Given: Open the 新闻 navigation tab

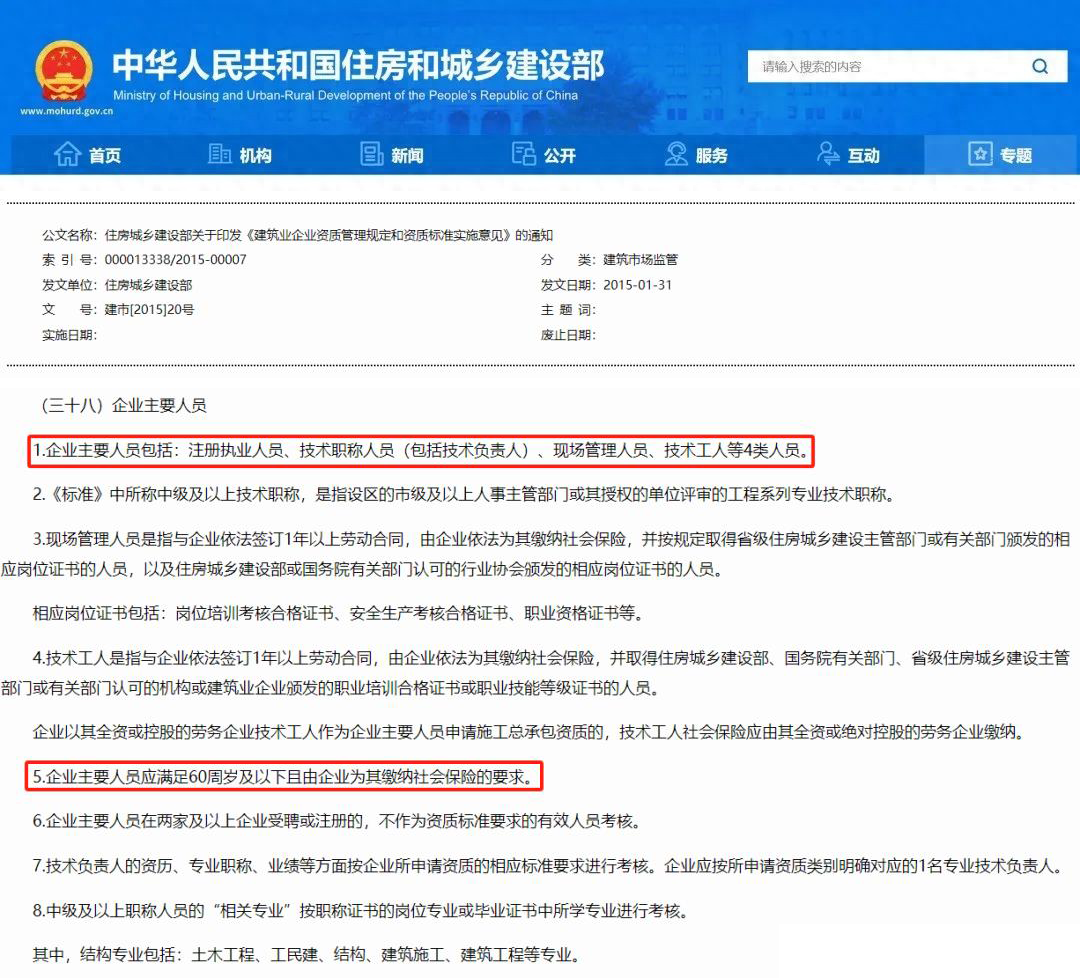Looking at the screenshot, I should point(407,156).
